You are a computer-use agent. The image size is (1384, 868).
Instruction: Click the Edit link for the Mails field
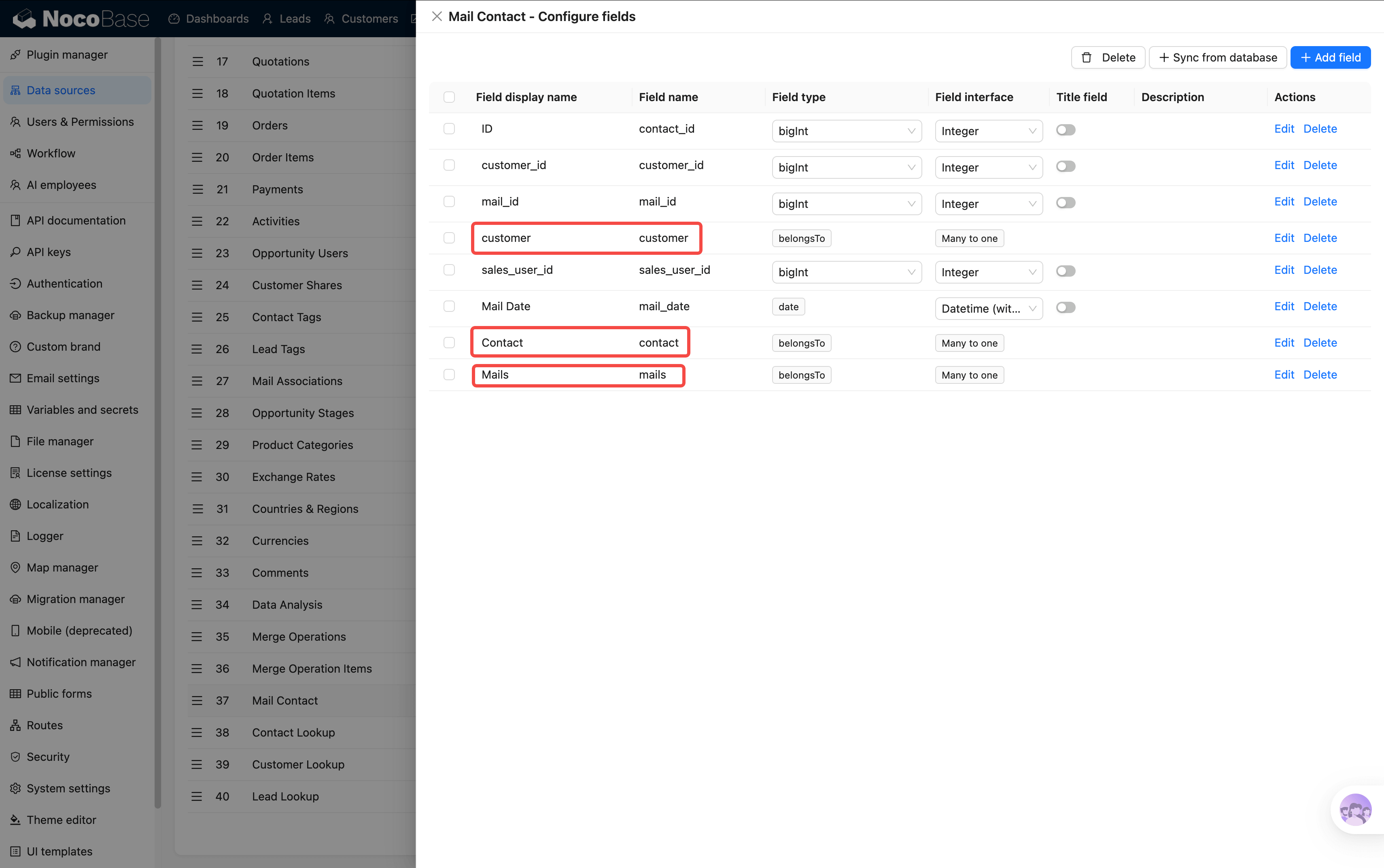point(1284,375)
